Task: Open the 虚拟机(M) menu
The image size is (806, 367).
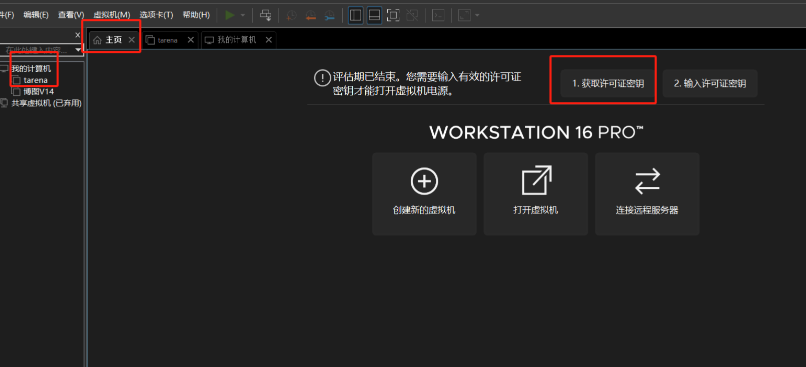Action: 112,15
